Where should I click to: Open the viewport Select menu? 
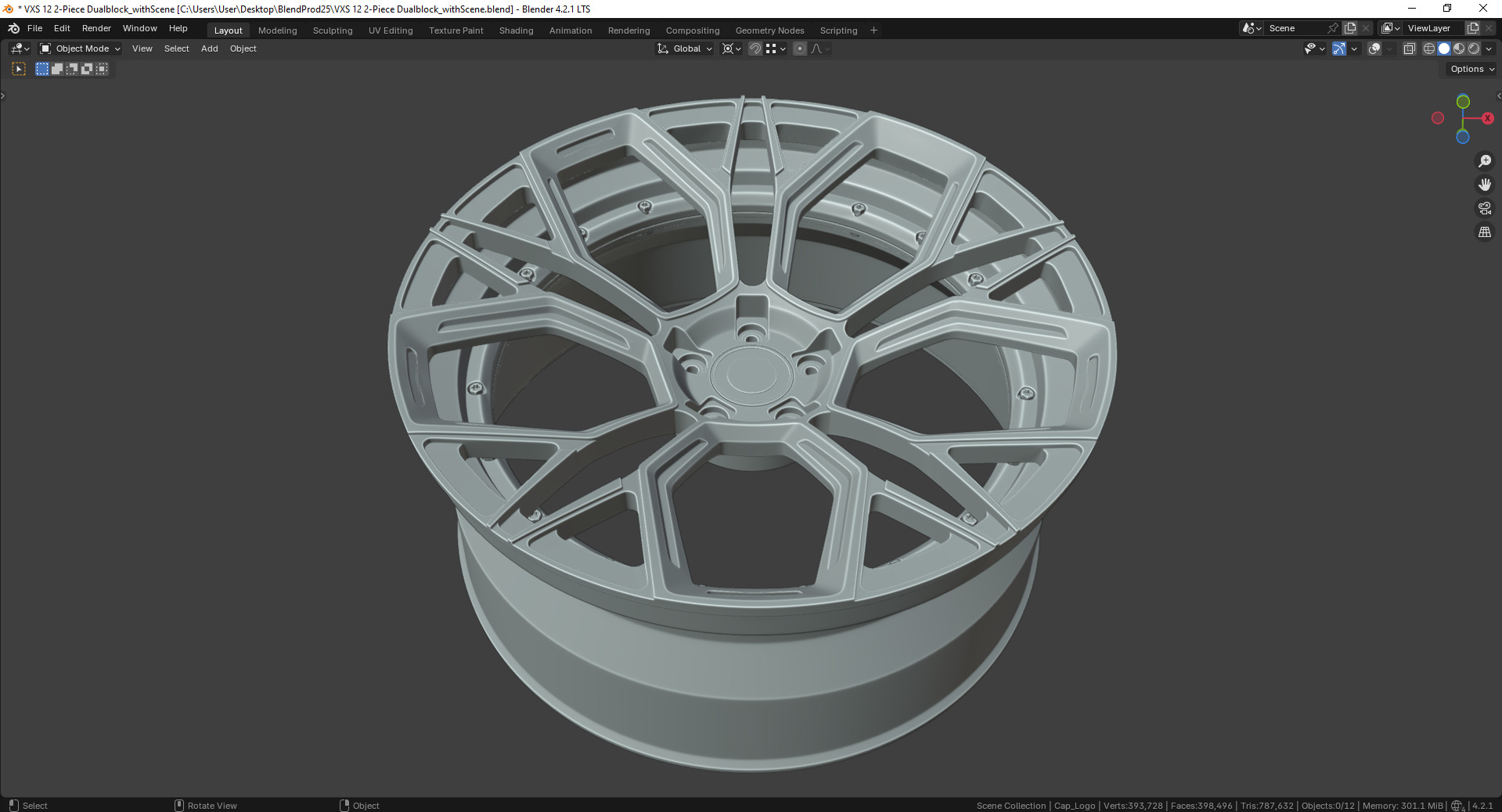pos(177,49)
